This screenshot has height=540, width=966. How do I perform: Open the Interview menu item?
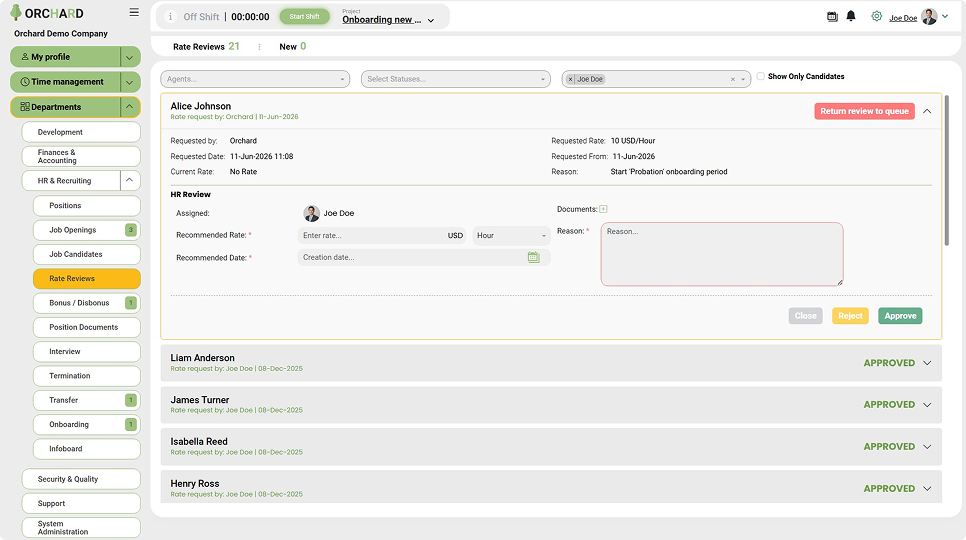click(87, 352)
